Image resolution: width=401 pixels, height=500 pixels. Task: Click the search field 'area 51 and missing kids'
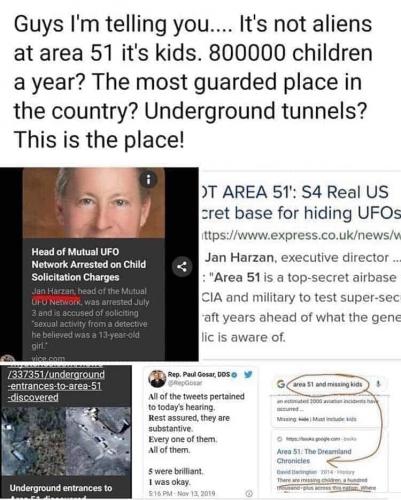coord(328,384)
